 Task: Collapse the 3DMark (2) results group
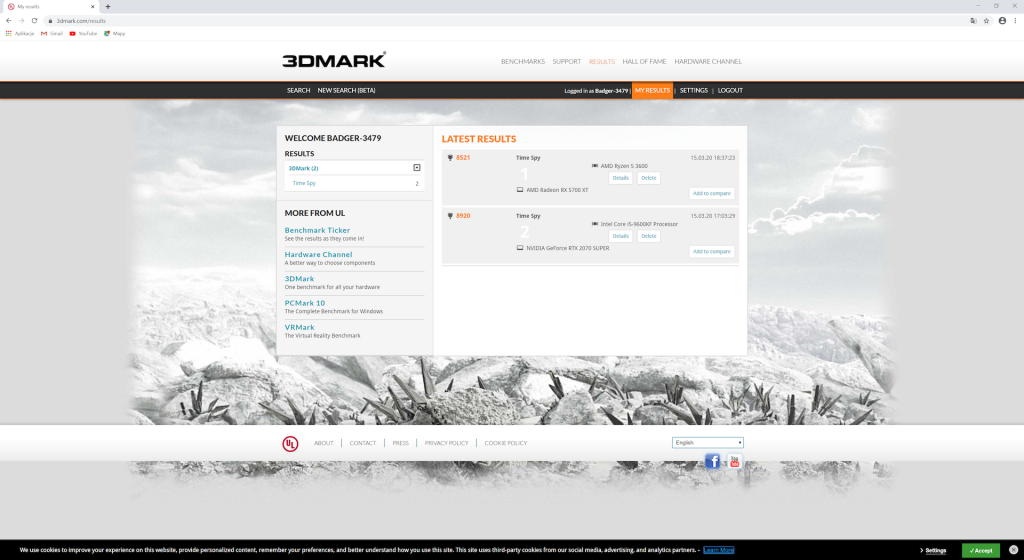tap(417, 168)
